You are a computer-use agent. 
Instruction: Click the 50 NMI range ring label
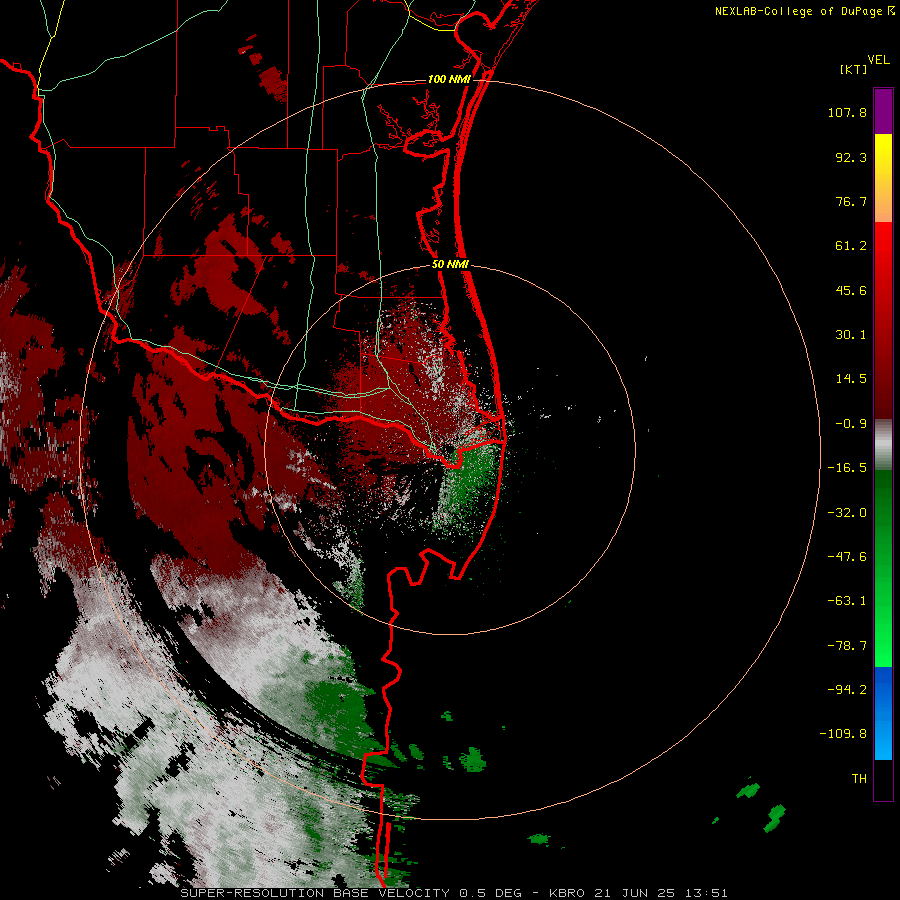coord(450,265)
